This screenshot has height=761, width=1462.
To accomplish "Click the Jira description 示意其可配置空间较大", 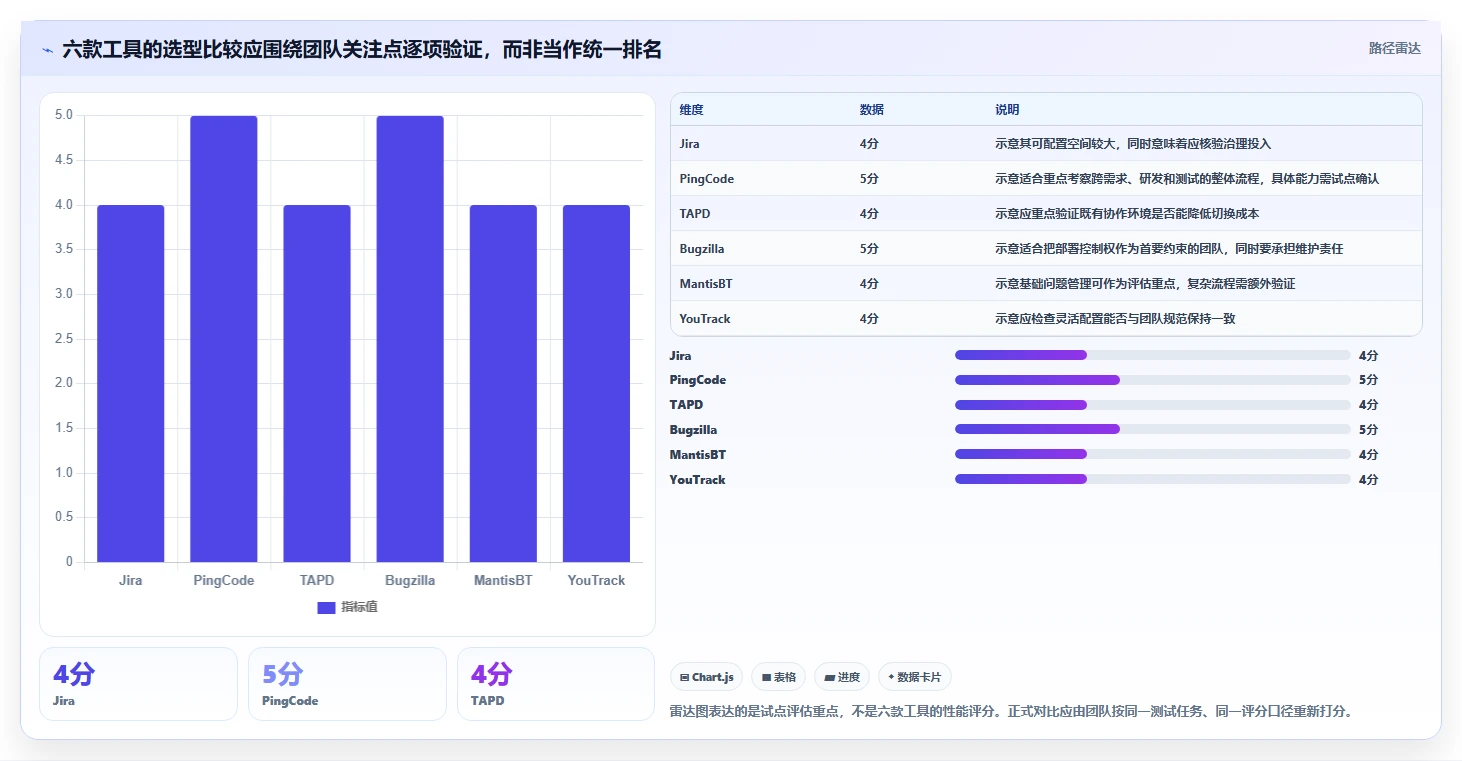I will [x=1133, y=144].
